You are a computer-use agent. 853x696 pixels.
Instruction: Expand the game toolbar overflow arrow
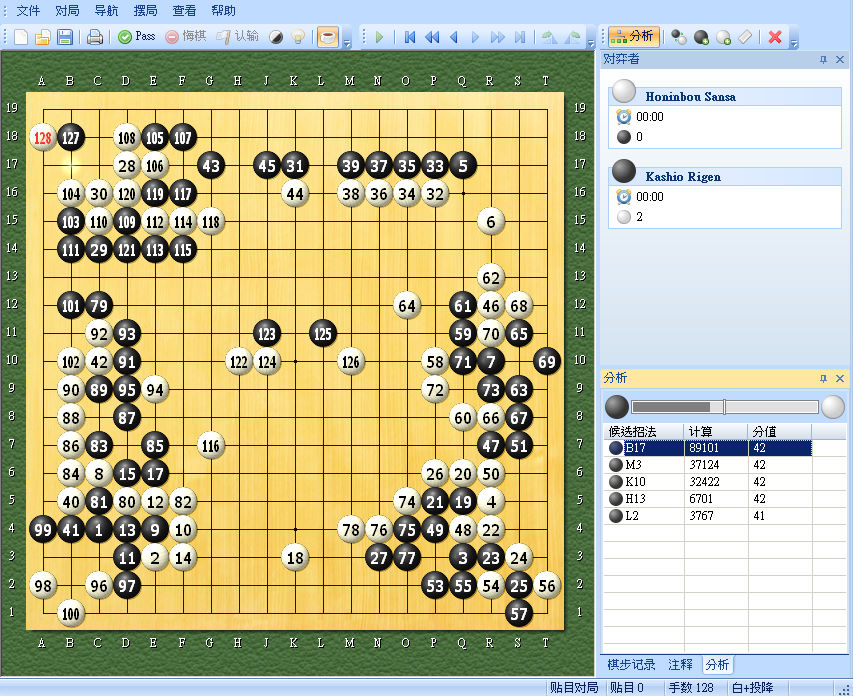[347, 41]
